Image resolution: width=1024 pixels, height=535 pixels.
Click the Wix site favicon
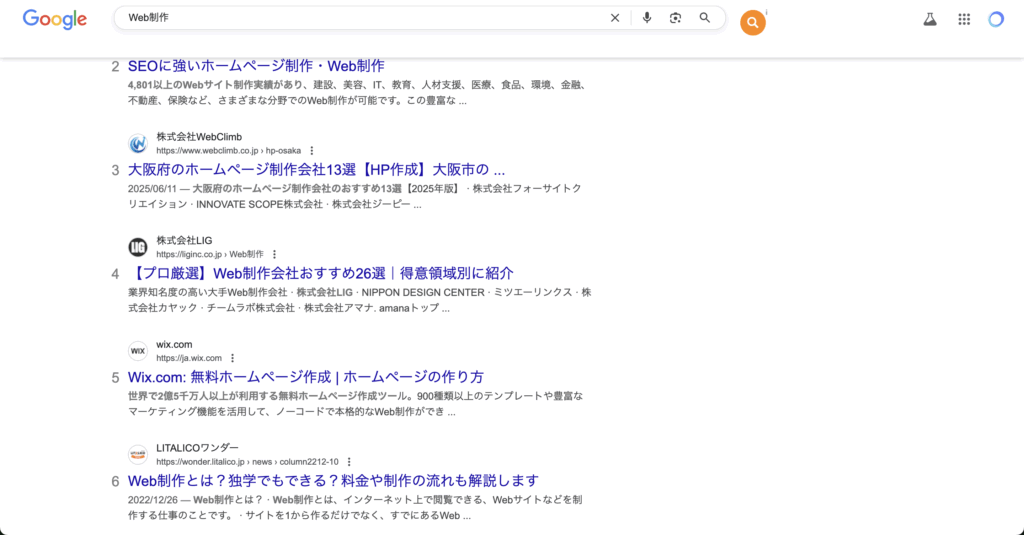click(138, 351)
